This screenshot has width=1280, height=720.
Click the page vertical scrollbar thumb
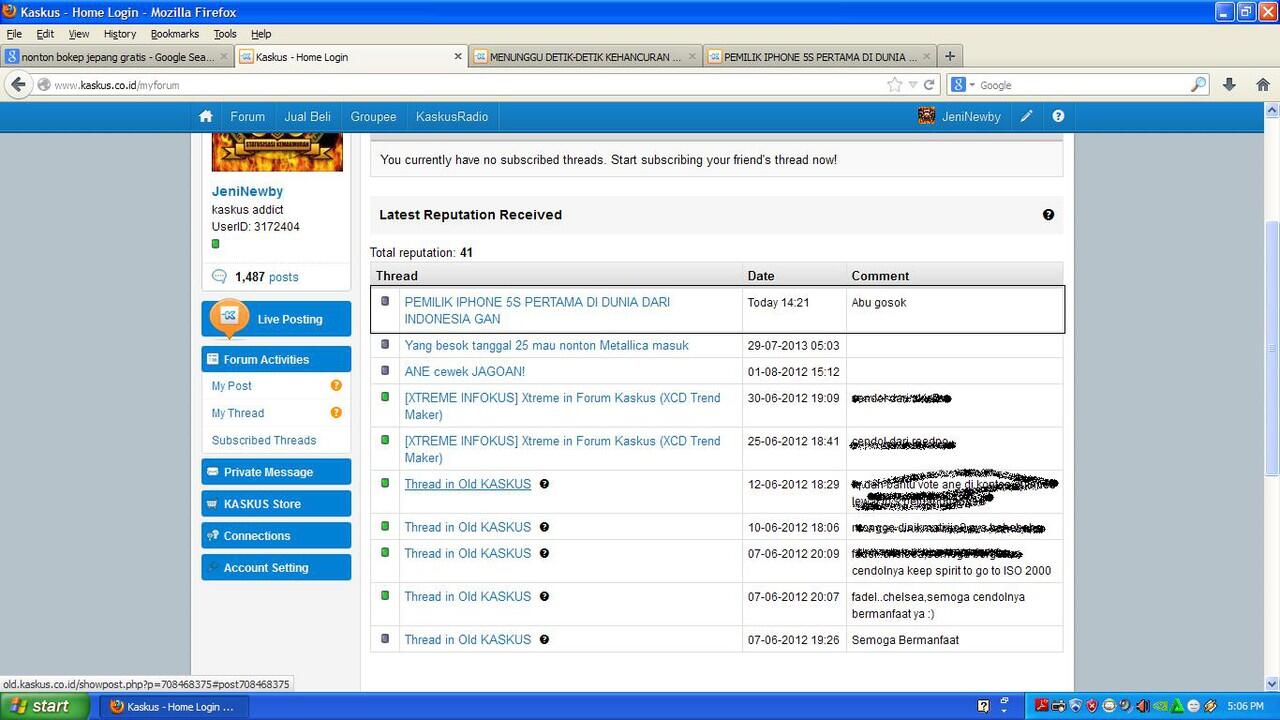click(x=1272, y=349)
